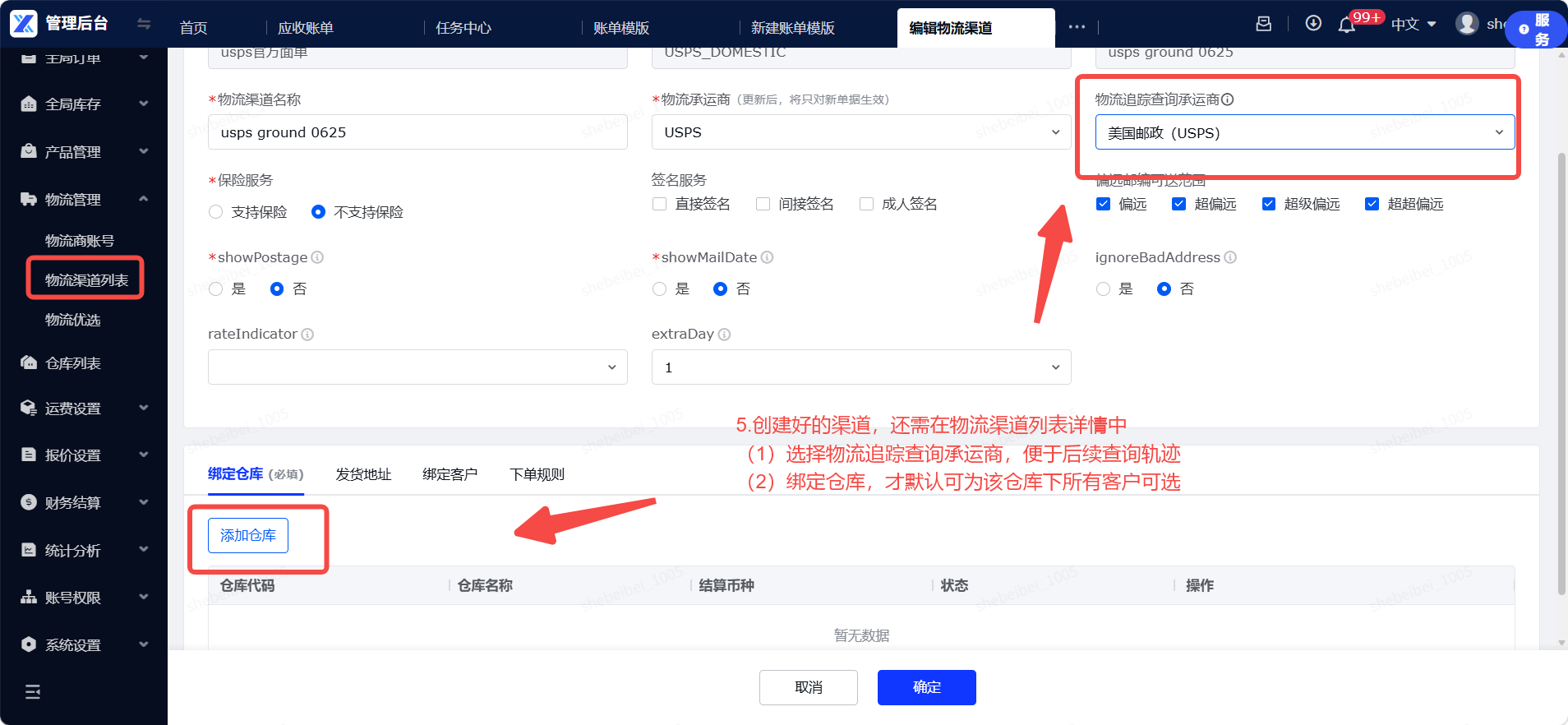
Task: Open notifications bell with 99+ badge
Action: (x=1347, y=25)
